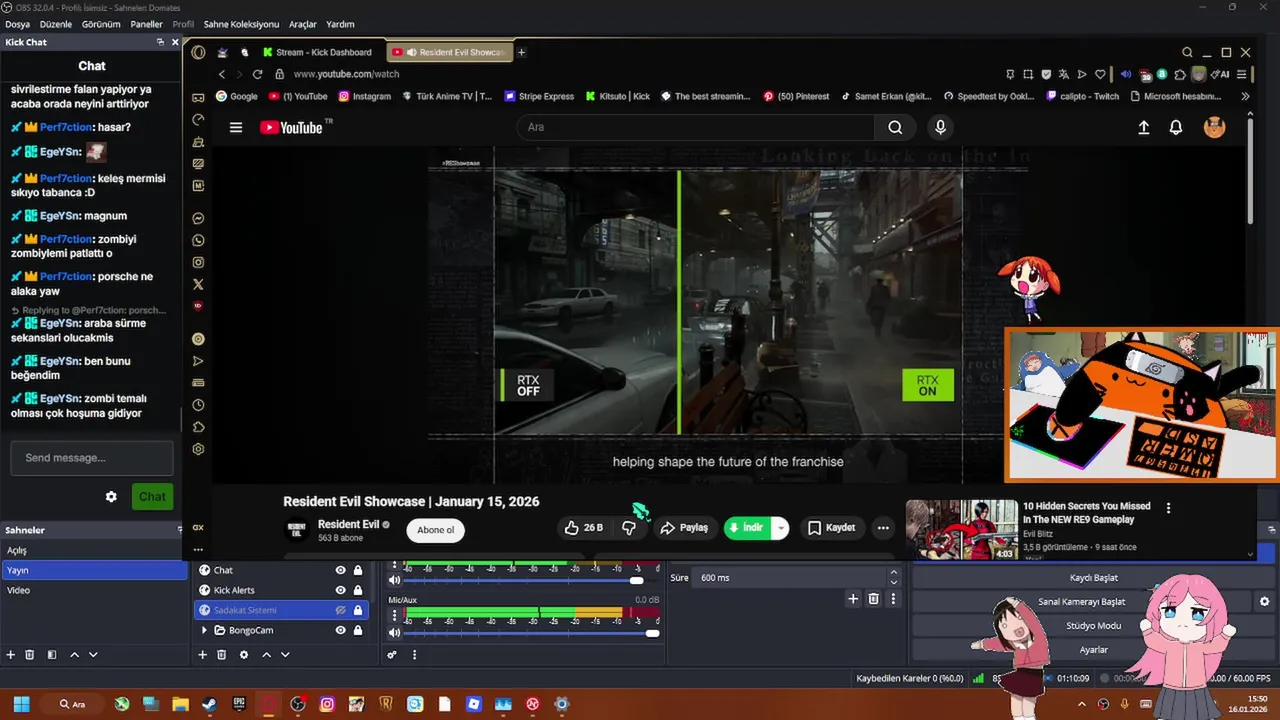The image size is (1280, 720).
Task: Mute the Mic/Aux audio
Action: coord(394,633)
